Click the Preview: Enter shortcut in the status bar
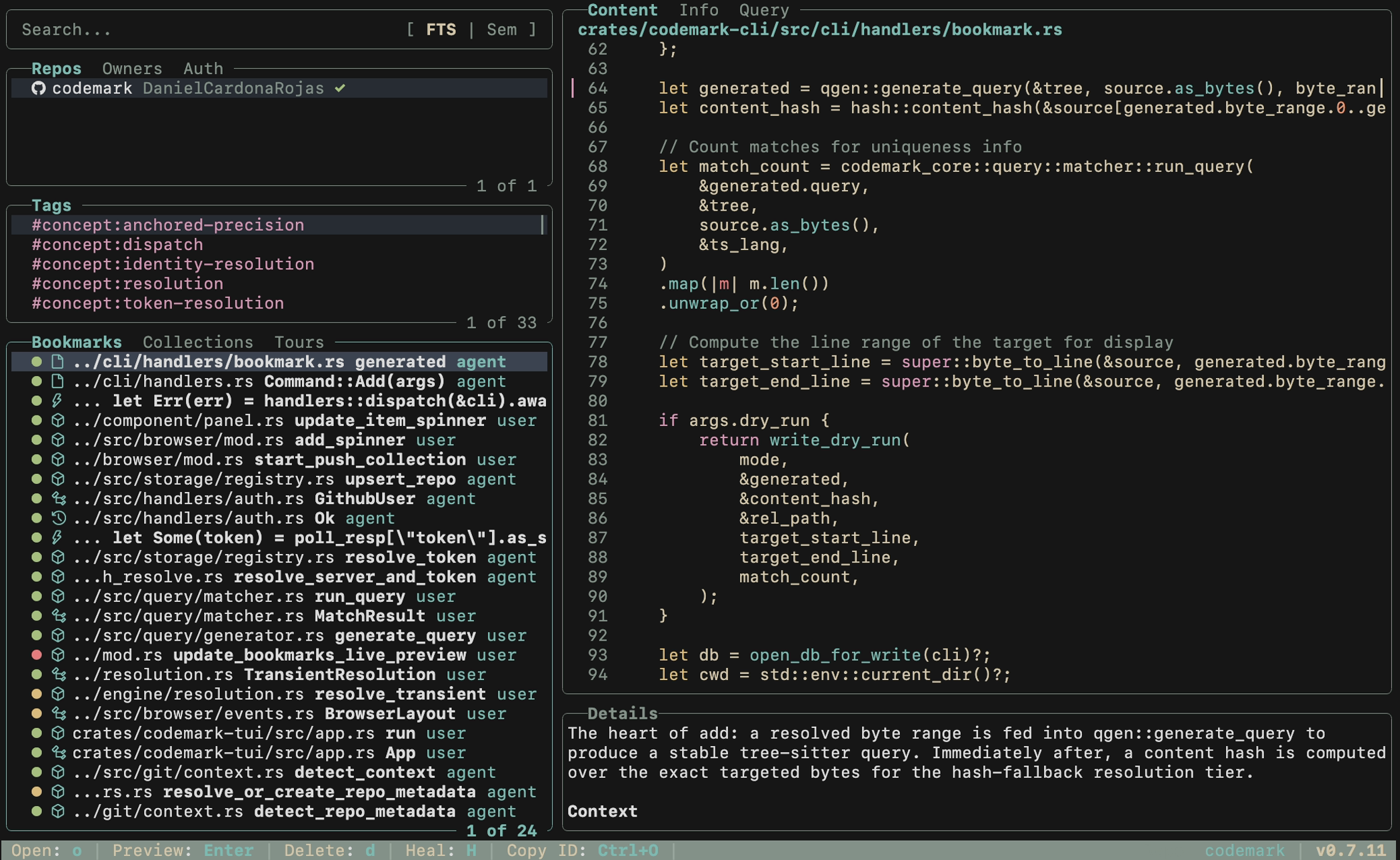The width and height of the screenshot is (1400, 860). pos(183,851)
